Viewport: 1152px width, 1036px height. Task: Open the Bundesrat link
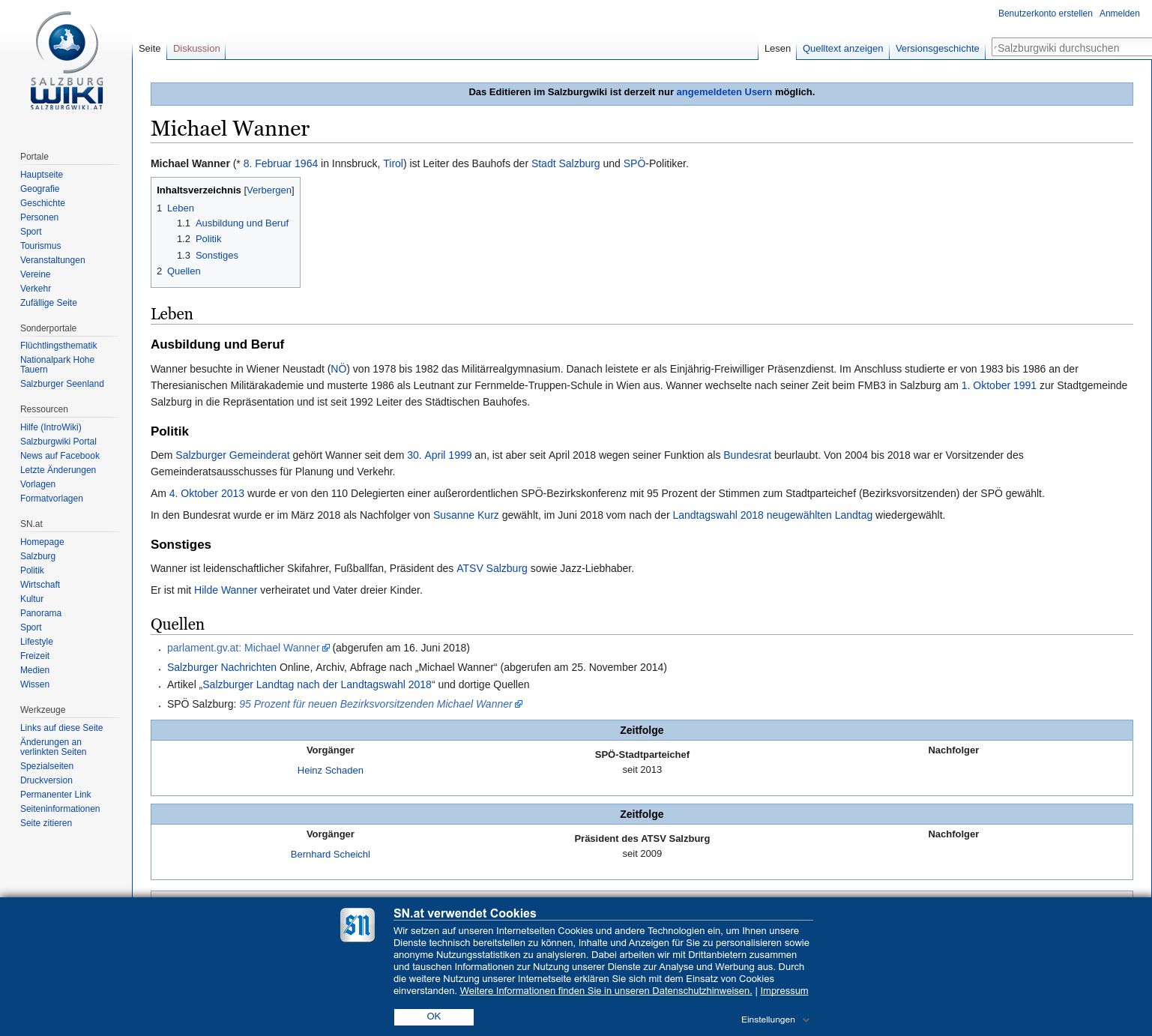747,455
